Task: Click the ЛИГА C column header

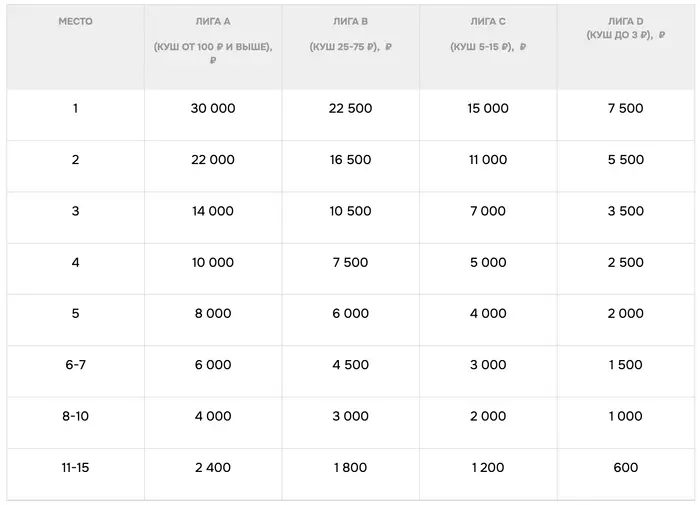Action: click(487, 21)
